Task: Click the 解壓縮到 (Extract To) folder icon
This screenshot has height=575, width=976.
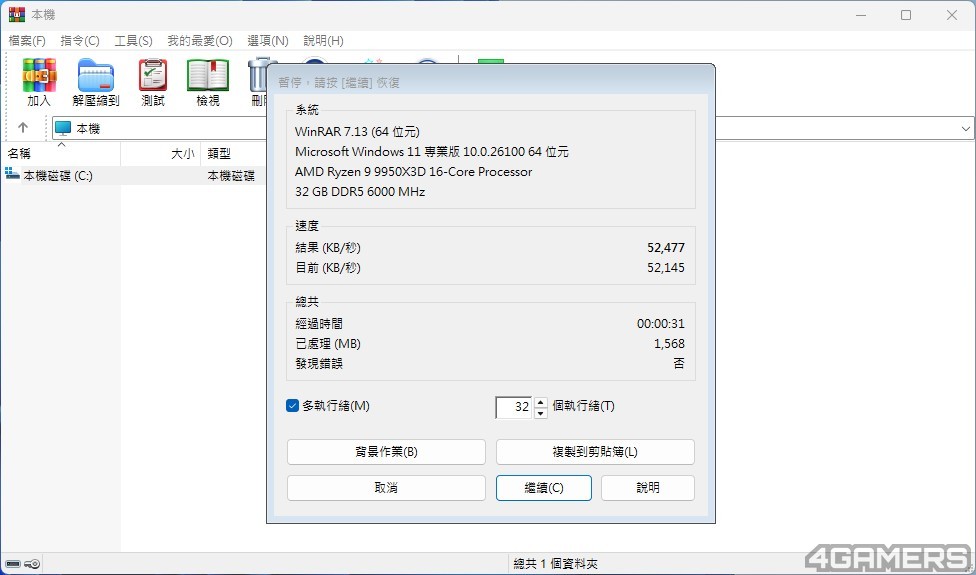Action: (96, 77)
